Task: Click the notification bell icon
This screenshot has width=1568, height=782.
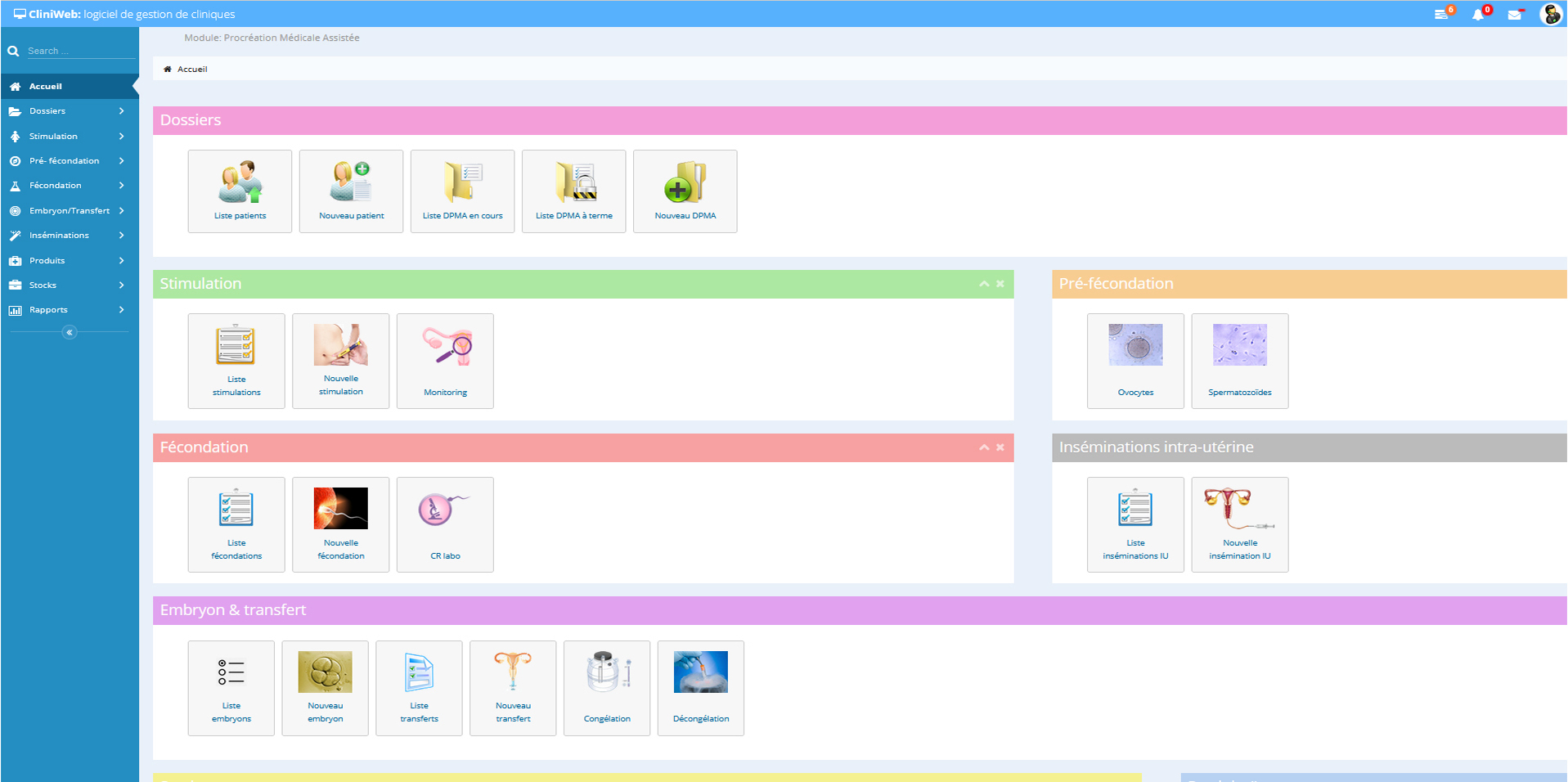Action: tap(1478, 15)
